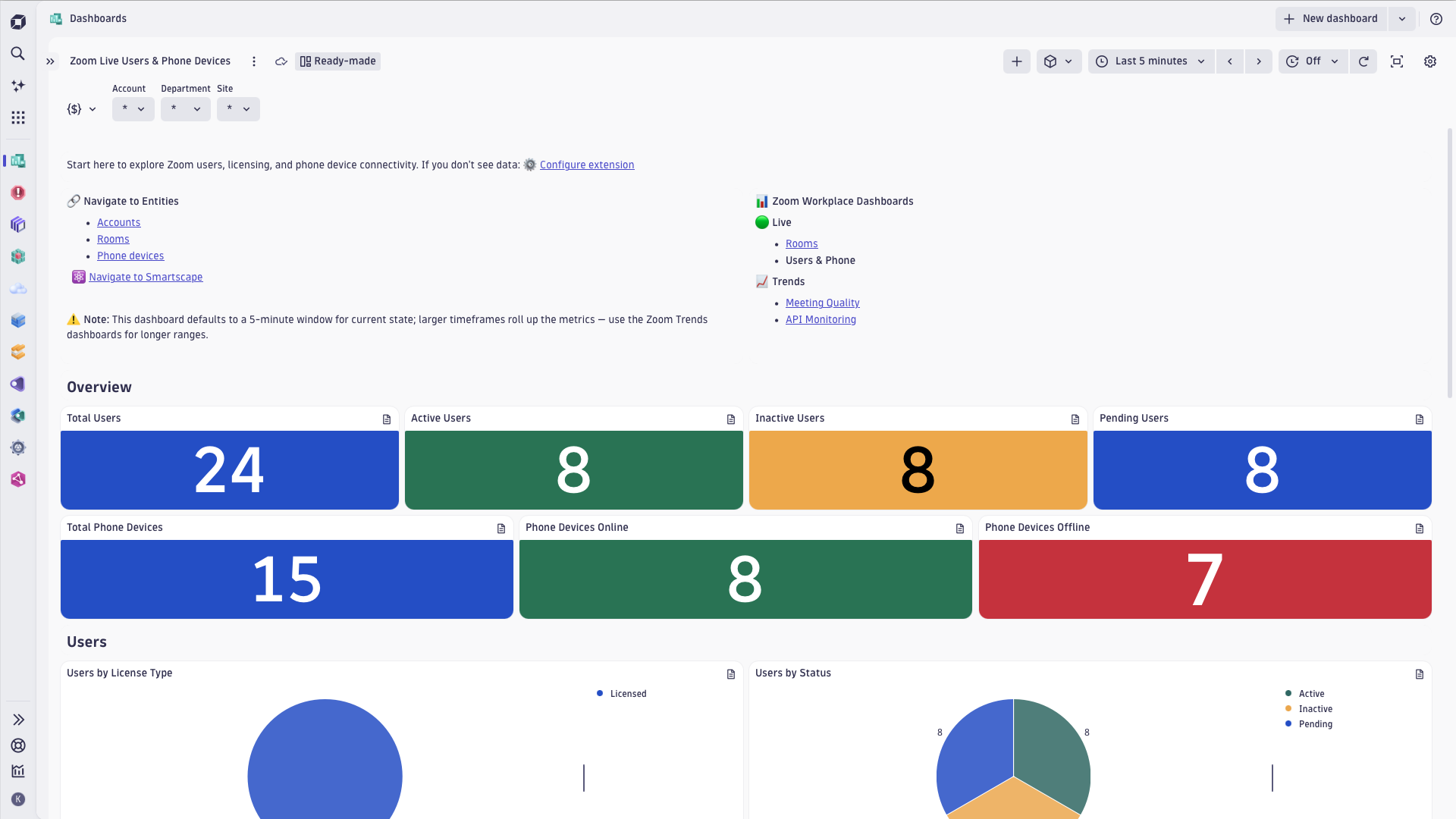This screenshot has height=819, width=1456.
Task: Open the cube segments dropdown in toolbar
Action: [1059, 61]
